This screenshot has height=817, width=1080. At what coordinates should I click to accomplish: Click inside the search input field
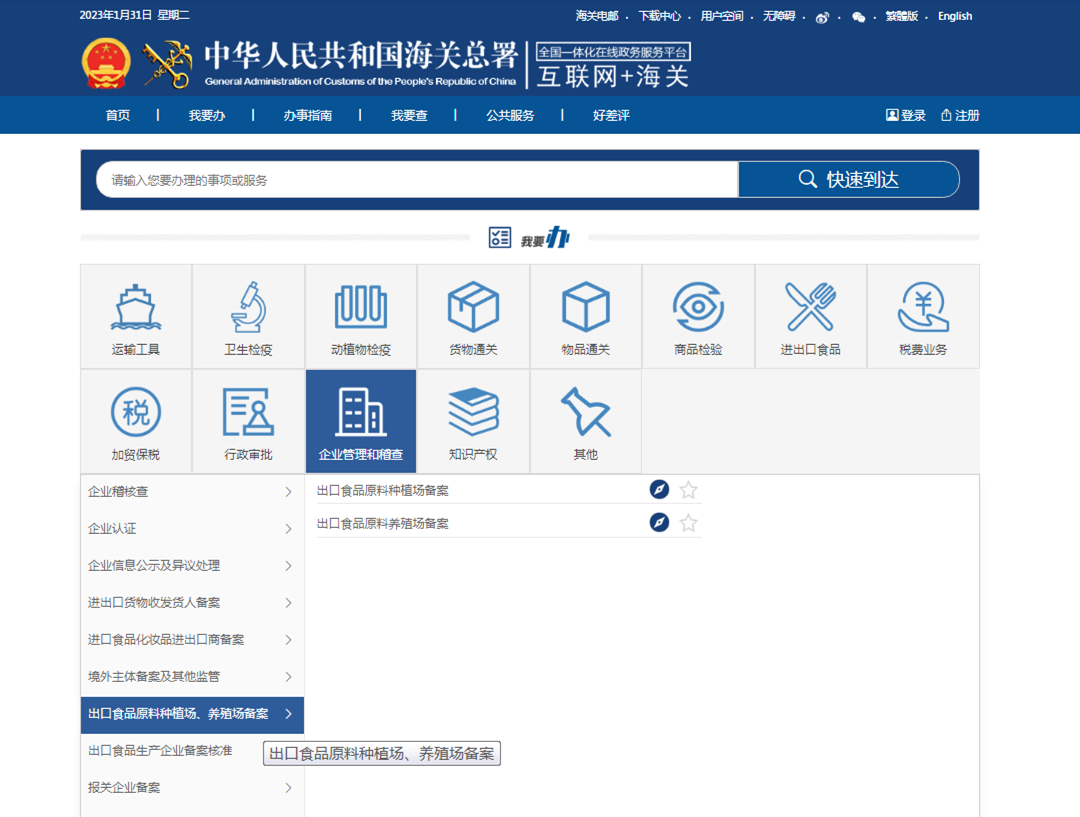[400, 179]
